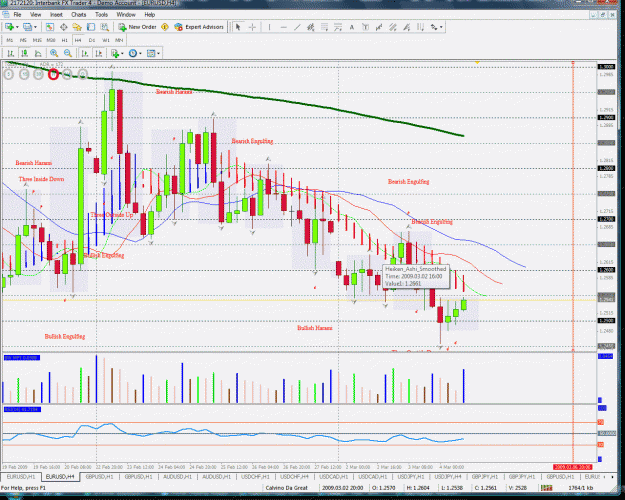Switch to bar chart display
625x500 pixels.
11,53
